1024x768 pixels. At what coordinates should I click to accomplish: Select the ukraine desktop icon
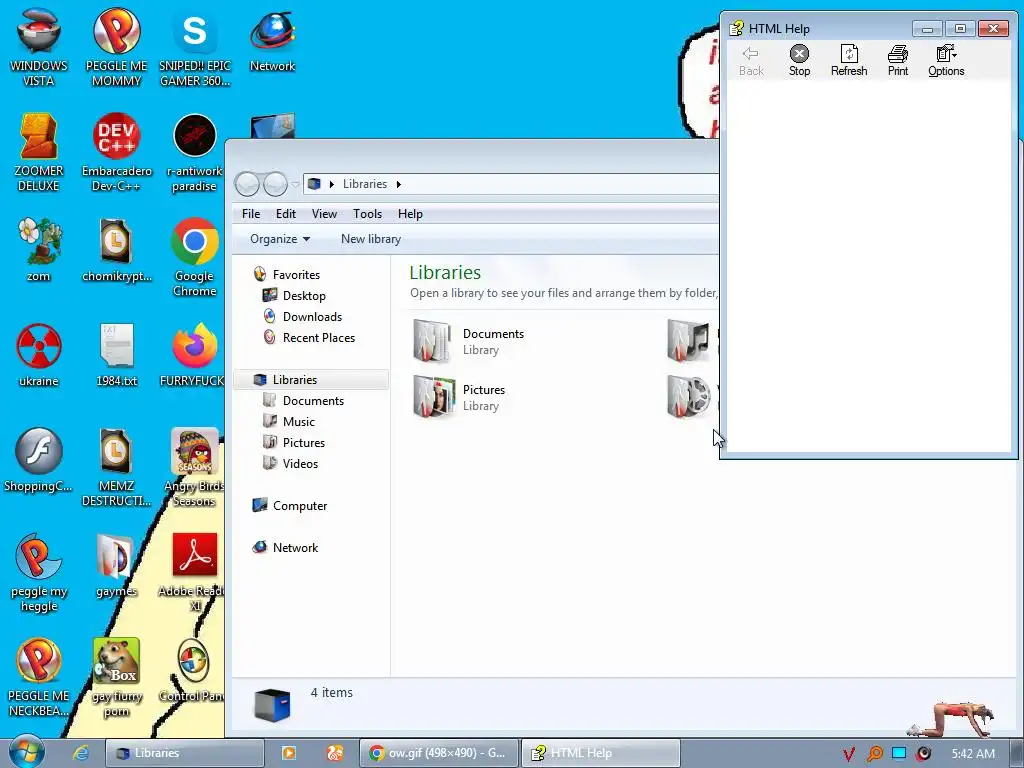tap(39, 355)
